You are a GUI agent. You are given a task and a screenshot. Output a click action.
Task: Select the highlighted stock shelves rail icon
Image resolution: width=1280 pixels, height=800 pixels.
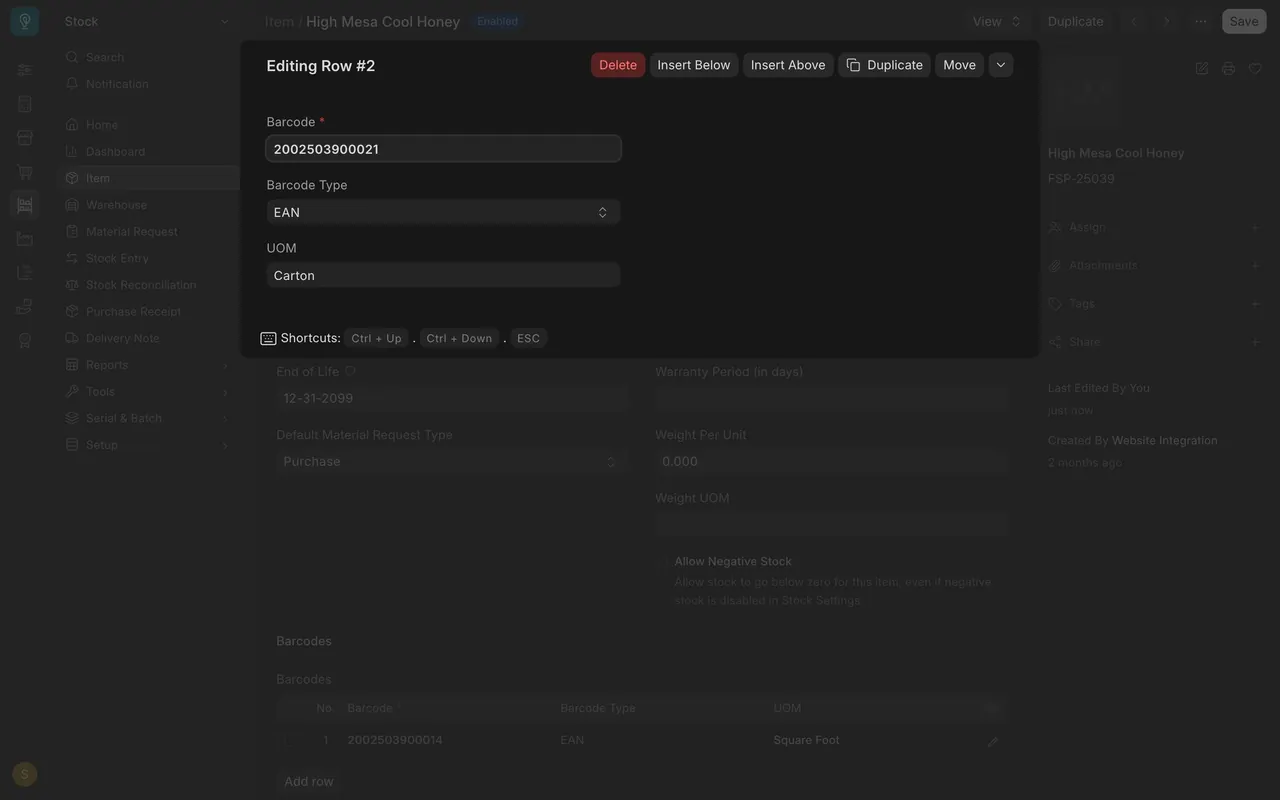click(x=25, y=205)
